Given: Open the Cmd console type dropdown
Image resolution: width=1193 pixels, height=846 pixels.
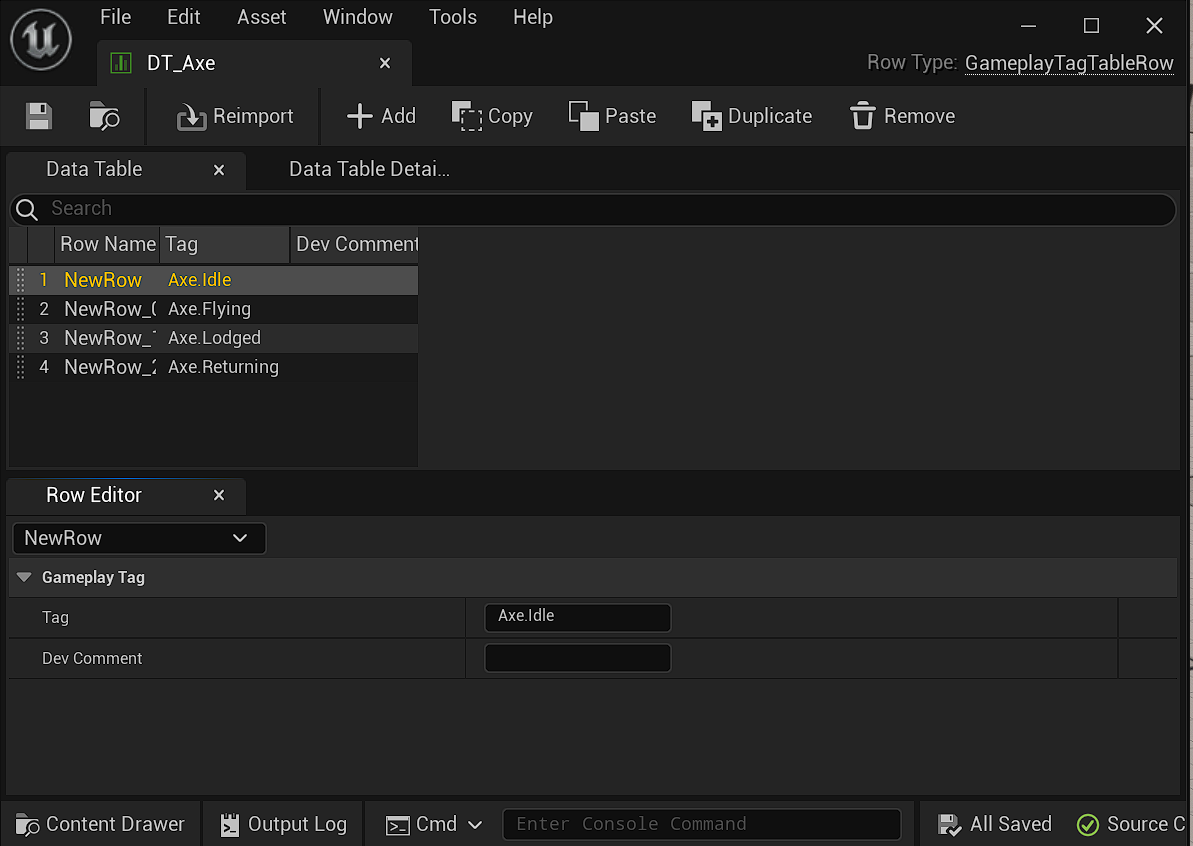Looking at the screenshot, I should [x=434, y=824].
